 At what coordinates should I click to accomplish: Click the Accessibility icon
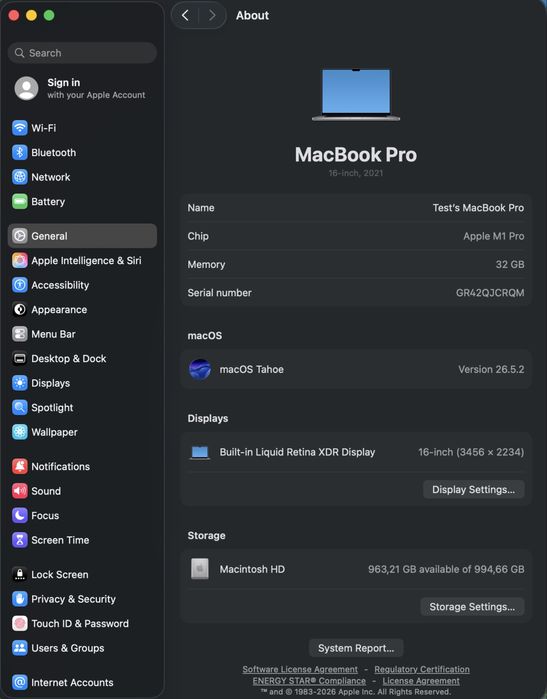[x=20, y=285]
